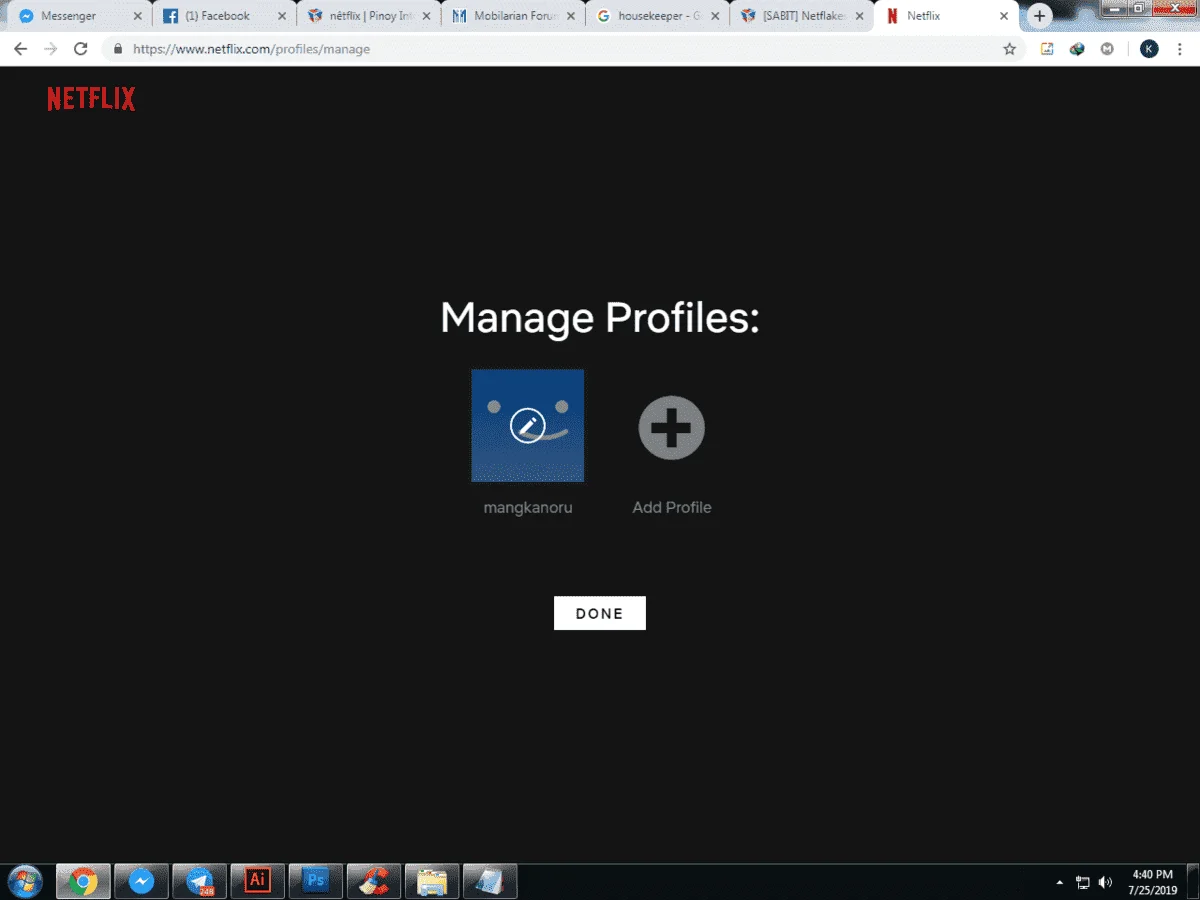Click the image-frame extension icon in the Chrome toolbar
The height and width of the screenshot is (900, 1200).
(x=1047, y=49)
